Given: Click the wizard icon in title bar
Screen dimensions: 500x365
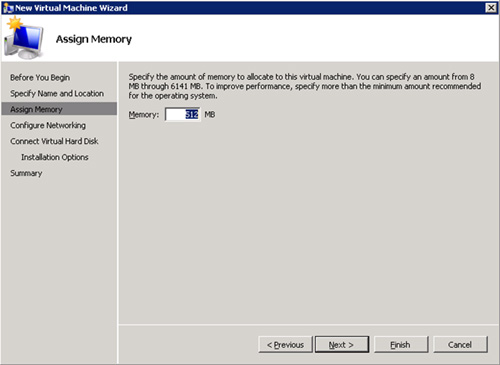Looking at the screenshot, I should point(8,8).
